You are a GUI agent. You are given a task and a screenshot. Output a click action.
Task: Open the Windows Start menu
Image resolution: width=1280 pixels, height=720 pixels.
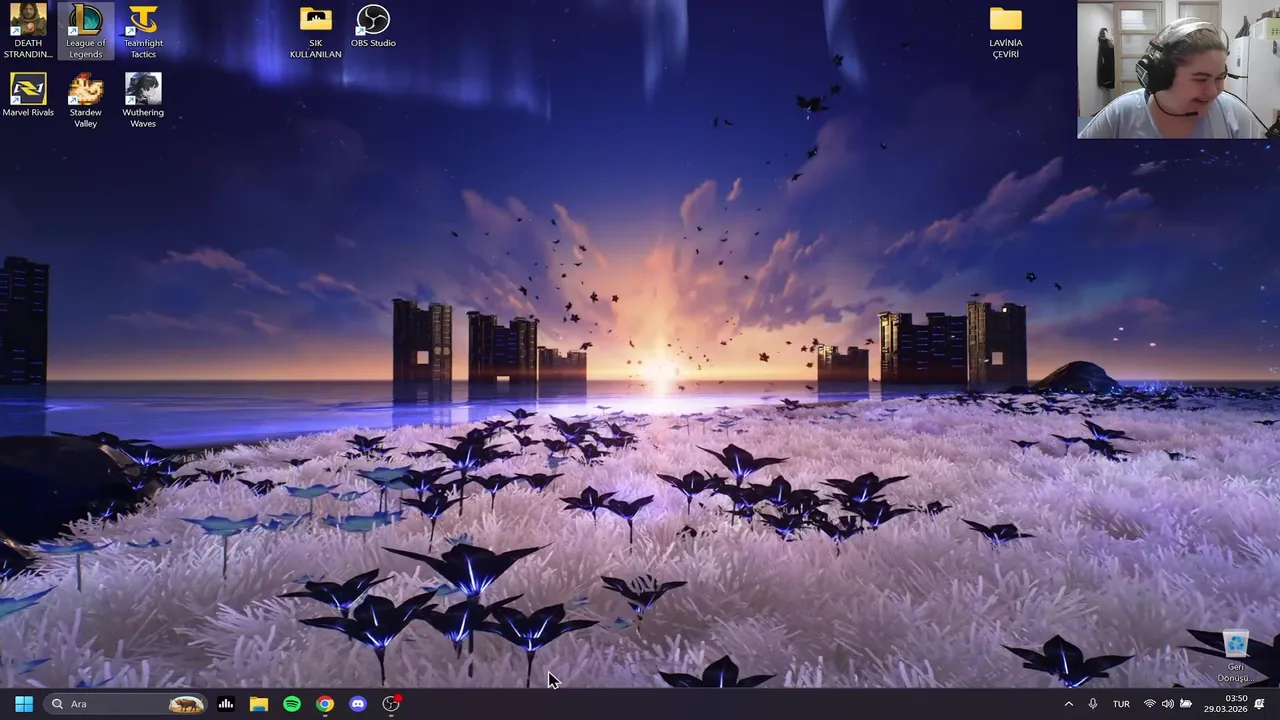tap(24, 704)
